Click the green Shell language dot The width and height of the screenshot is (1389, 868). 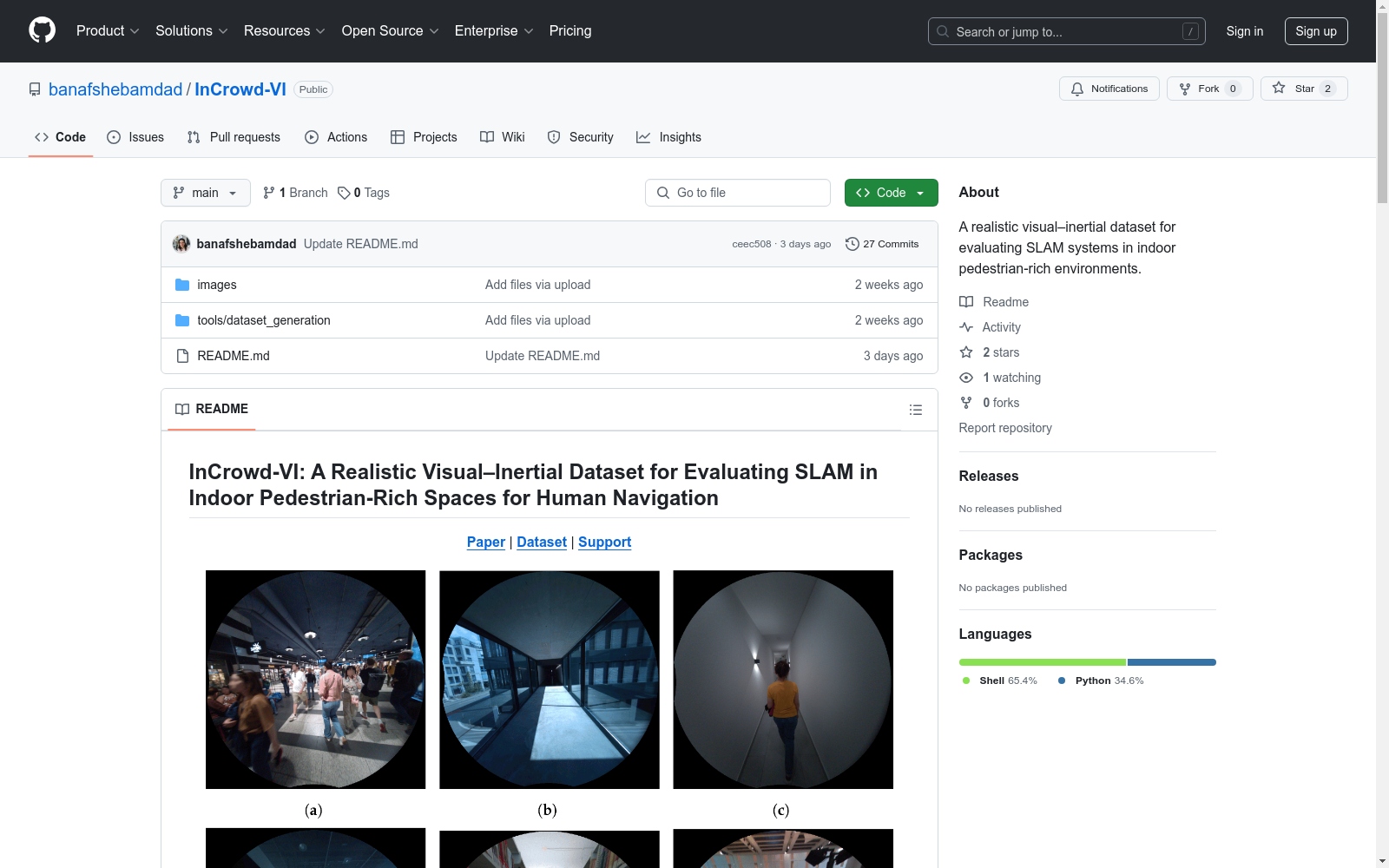966,681
